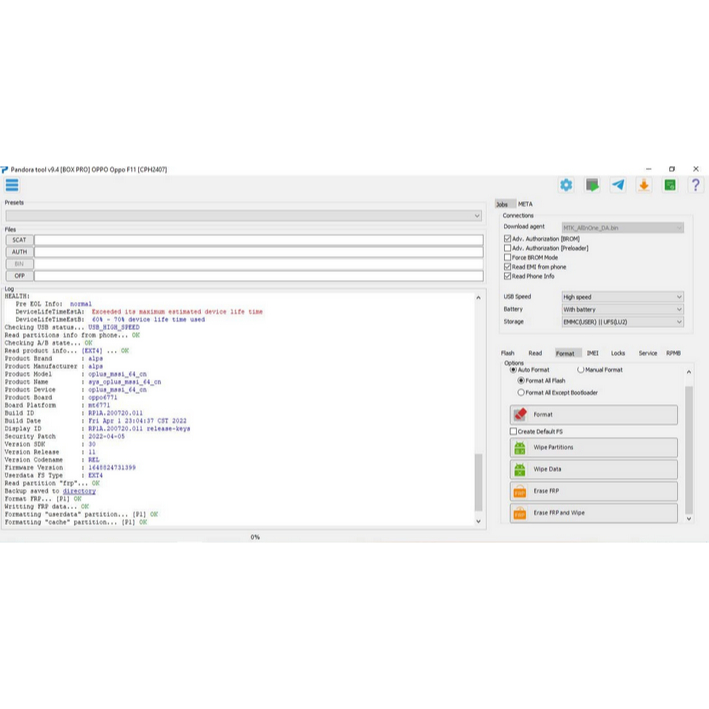Toggle Read EMI from phone checkbox
709x709 pixels.
pyautogui.click(x=507, y=267)
